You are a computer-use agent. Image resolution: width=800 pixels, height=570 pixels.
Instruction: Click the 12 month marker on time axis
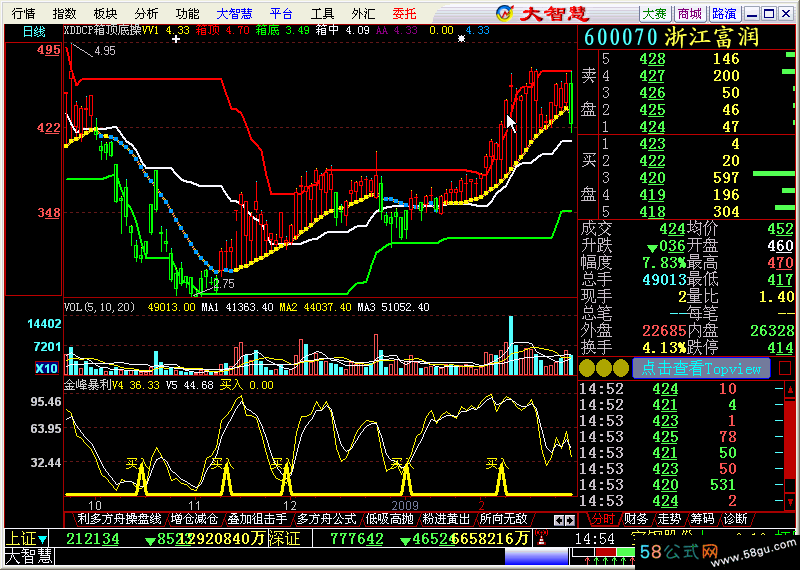[x=289, y=506]
